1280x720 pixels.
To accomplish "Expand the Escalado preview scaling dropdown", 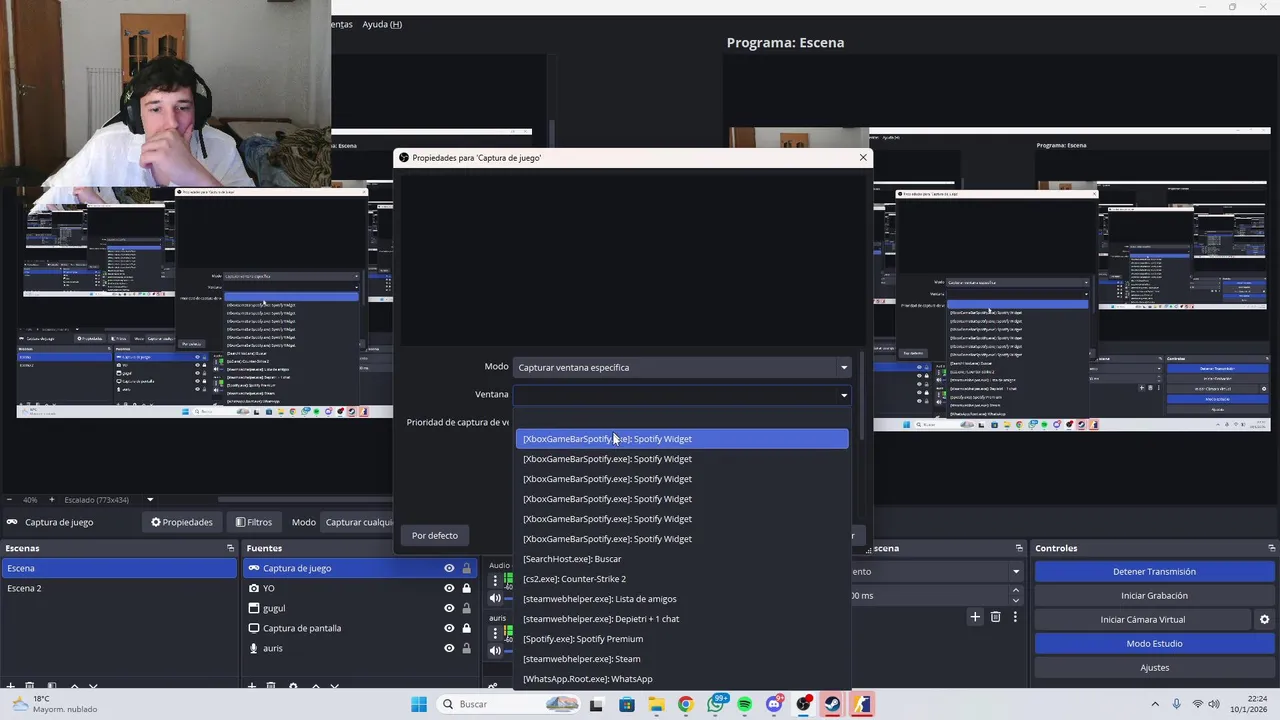I will 150,499.
